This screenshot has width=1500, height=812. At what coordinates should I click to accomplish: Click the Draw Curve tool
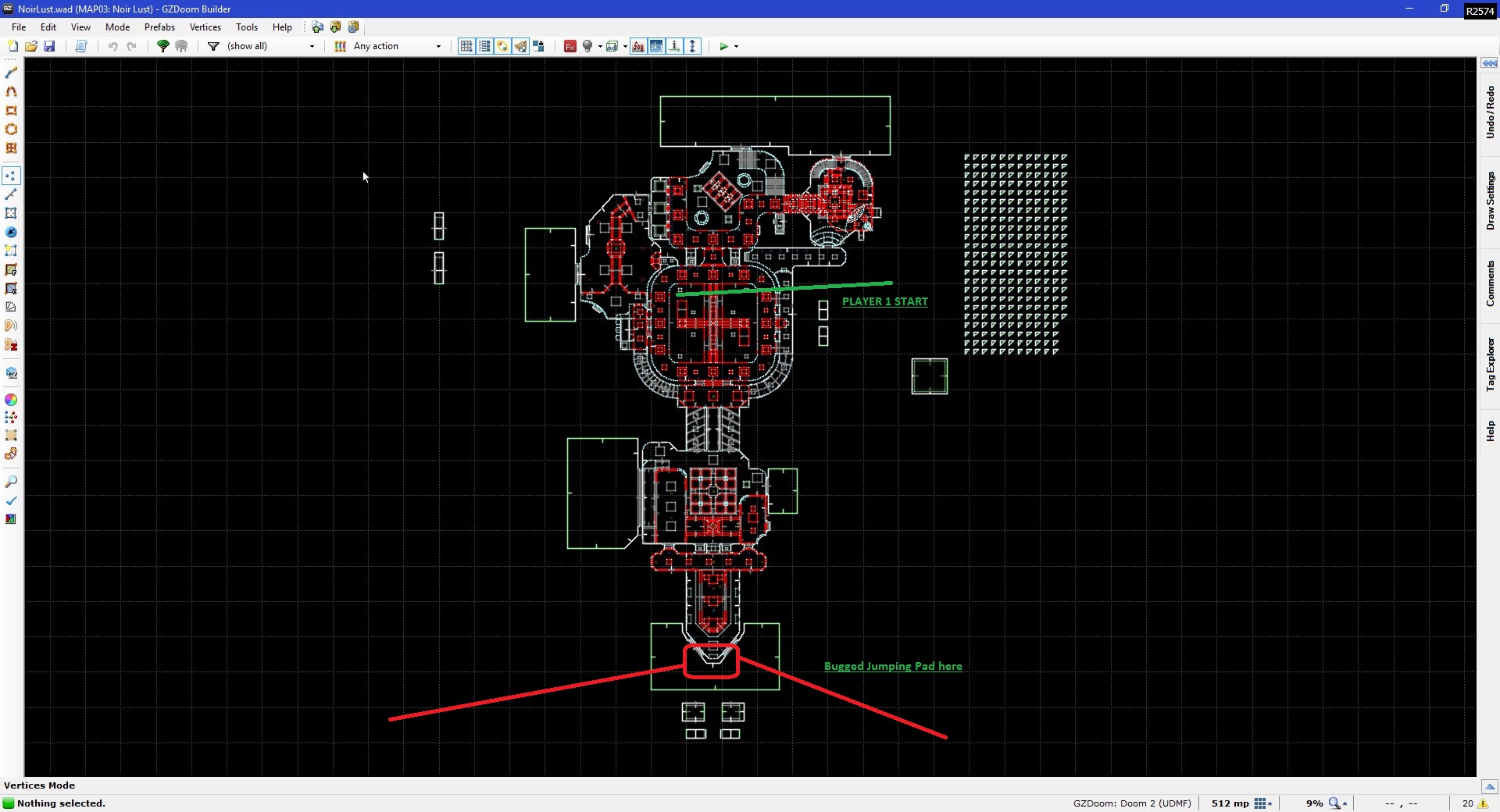point(11,91)
